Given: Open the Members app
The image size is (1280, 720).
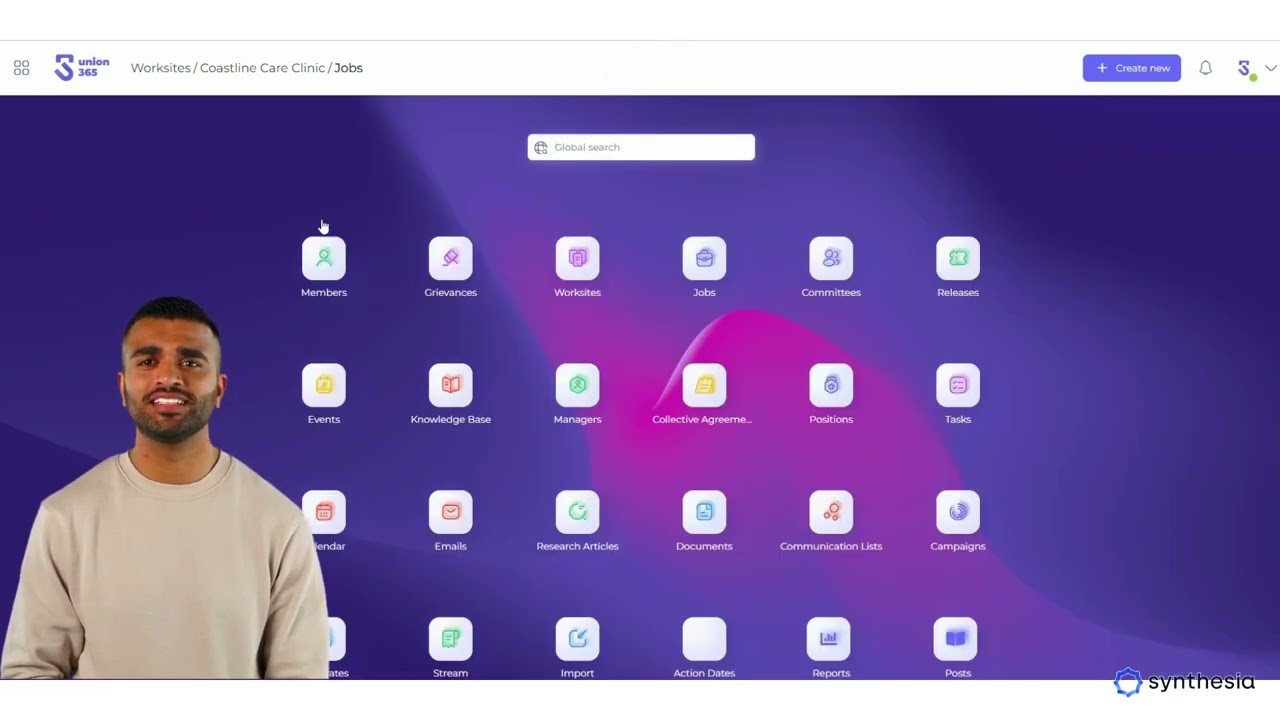Looking at the screenshot, I should pyautogui.click(x=324, y=259).
